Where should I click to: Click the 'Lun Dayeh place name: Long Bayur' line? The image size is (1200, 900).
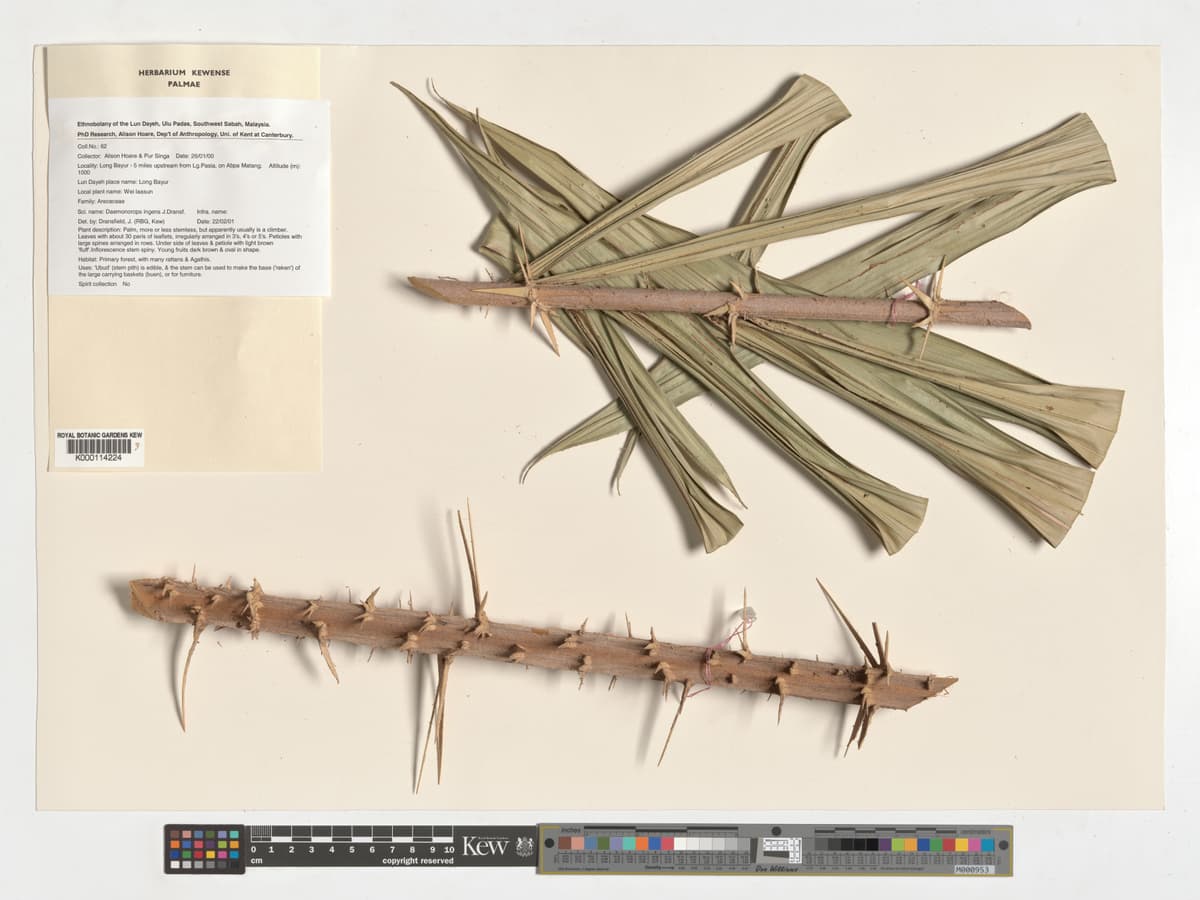(x=123, y=183)
